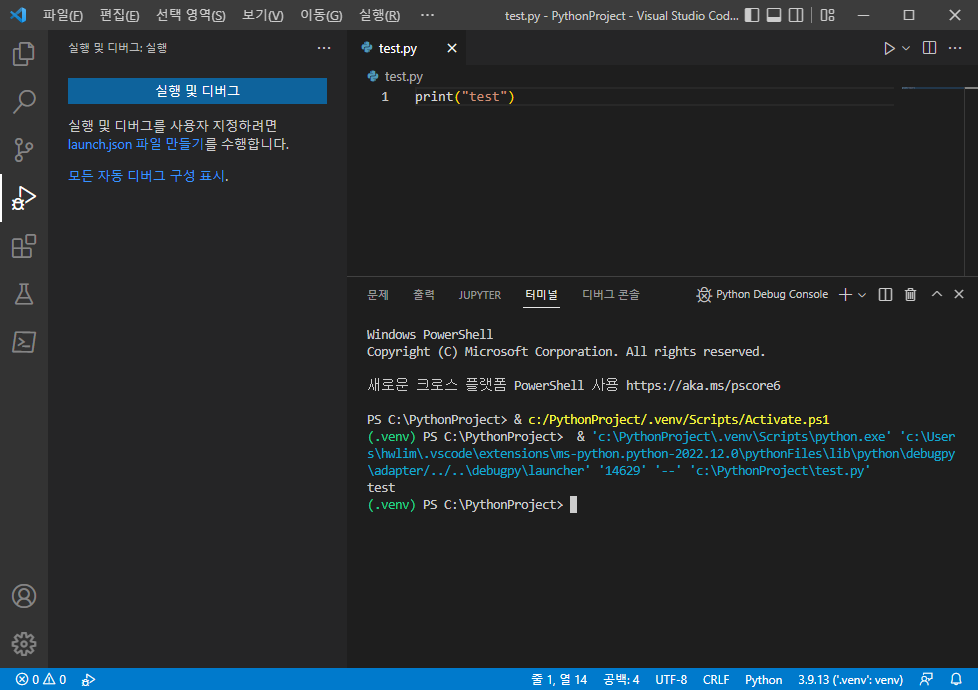Screen dimensions: 978x690
Task: Change line ending CRLF in status bar
Action: (x=716, y=679)
